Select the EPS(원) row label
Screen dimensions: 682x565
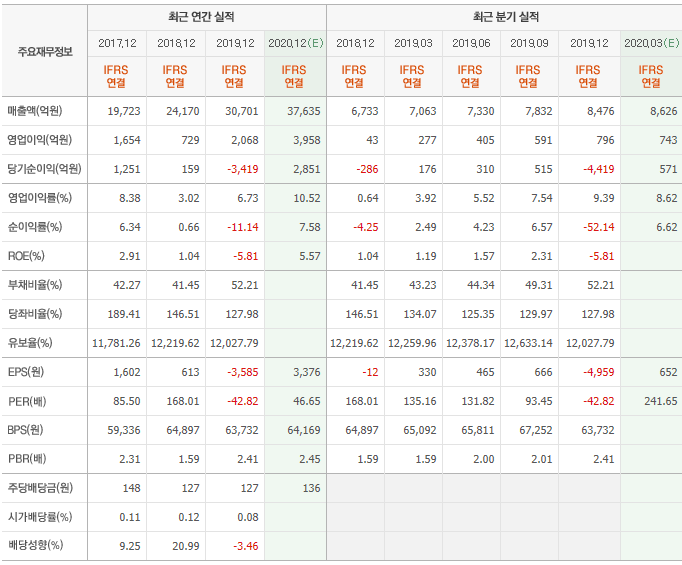tap(26, 372)
